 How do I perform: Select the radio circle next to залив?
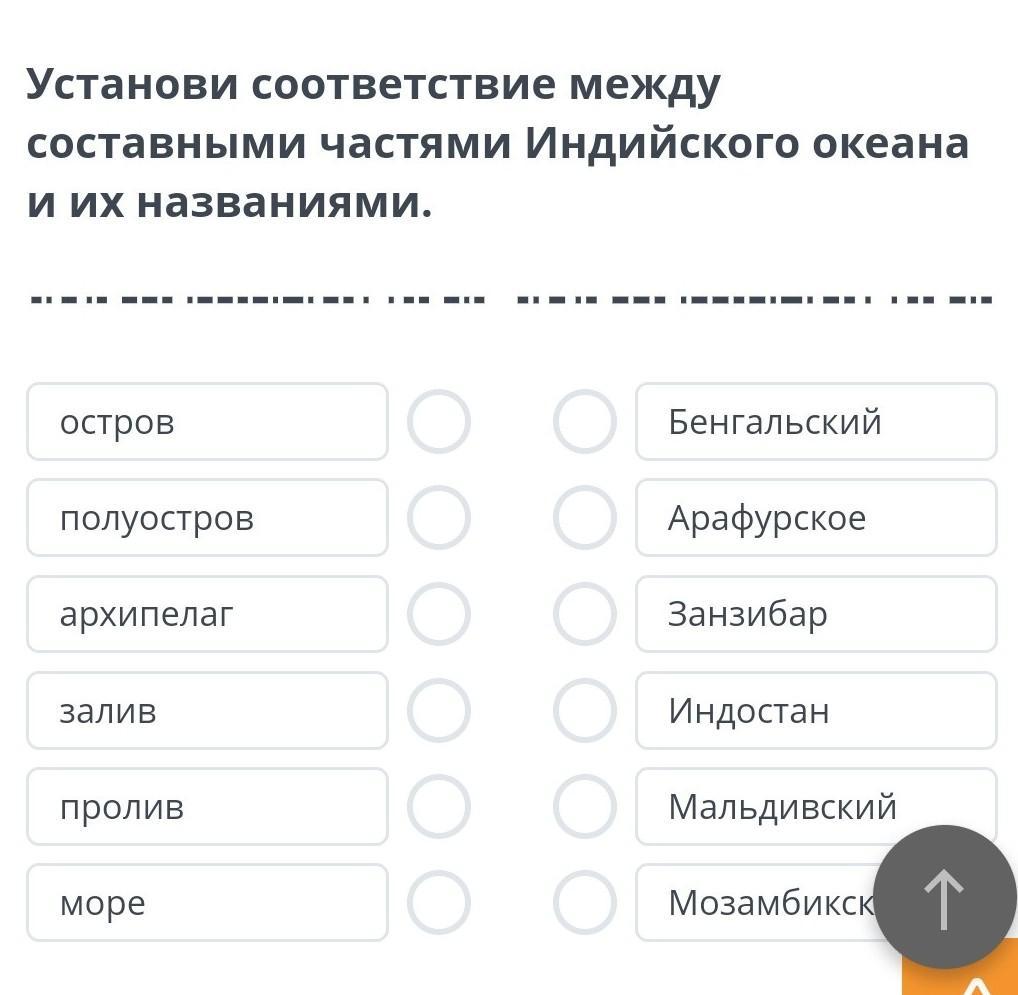pyautogui.click(x=438, y=710)
